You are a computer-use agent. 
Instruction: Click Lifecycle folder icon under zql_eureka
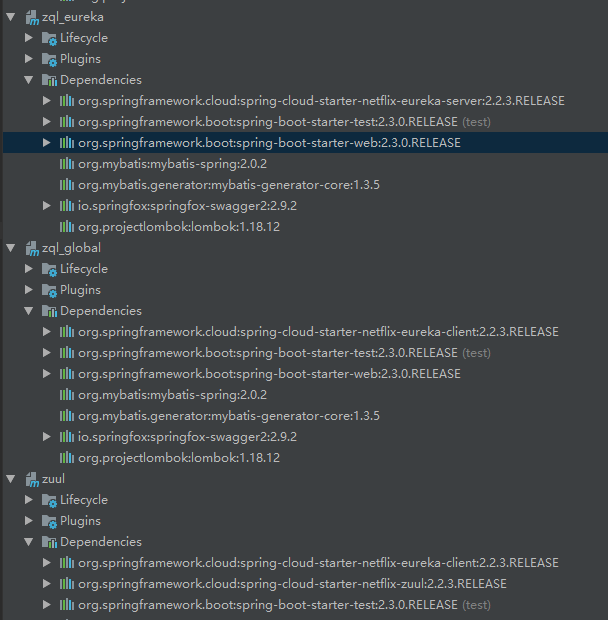click(49, 38)
